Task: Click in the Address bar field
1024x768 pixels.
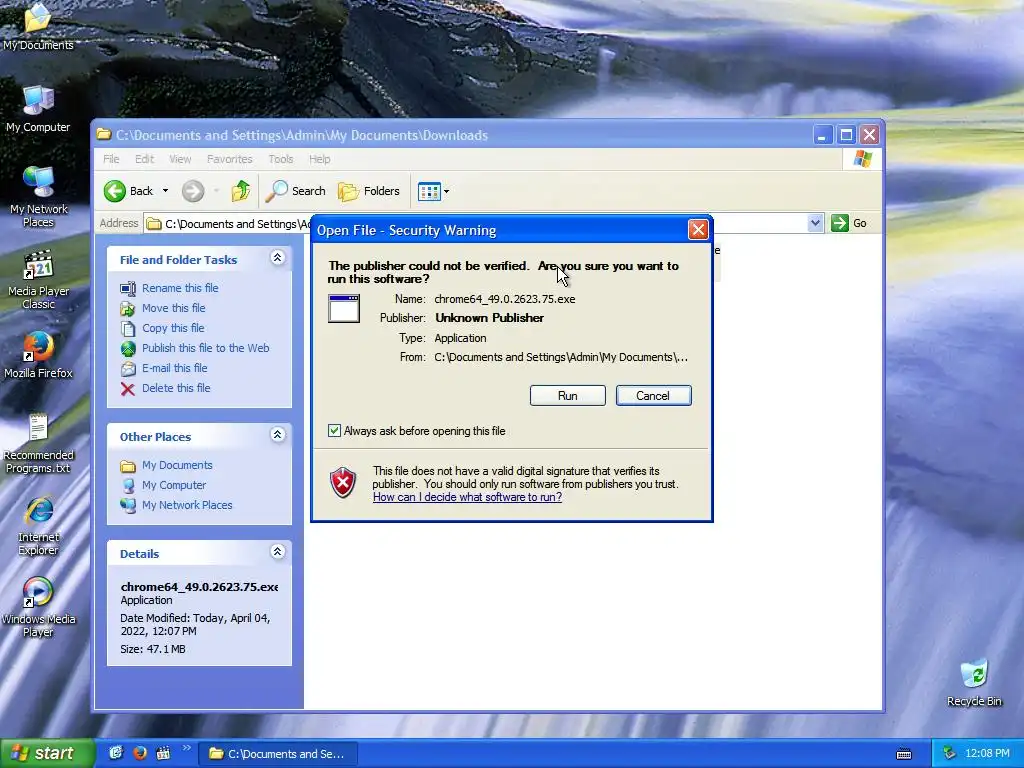Action: click(x=483, y=223)
